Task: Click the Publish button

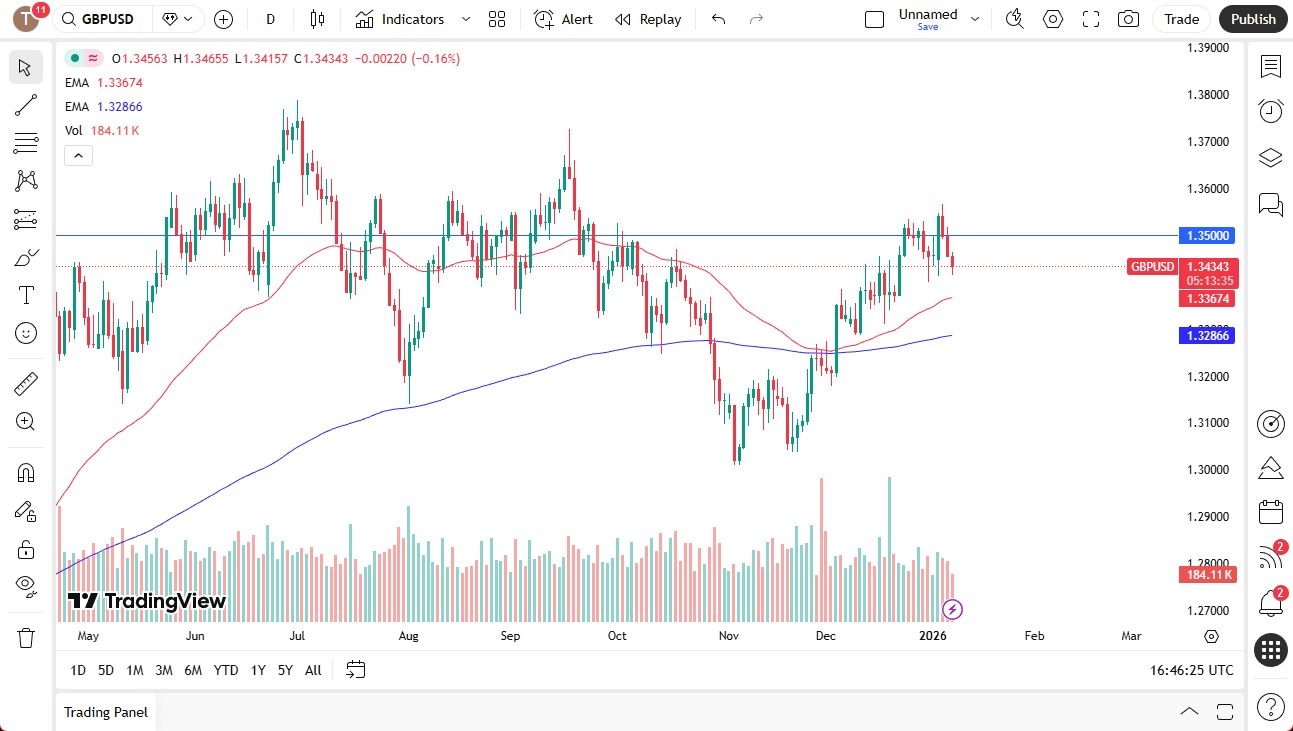Action: click(x=1254, y=19)
